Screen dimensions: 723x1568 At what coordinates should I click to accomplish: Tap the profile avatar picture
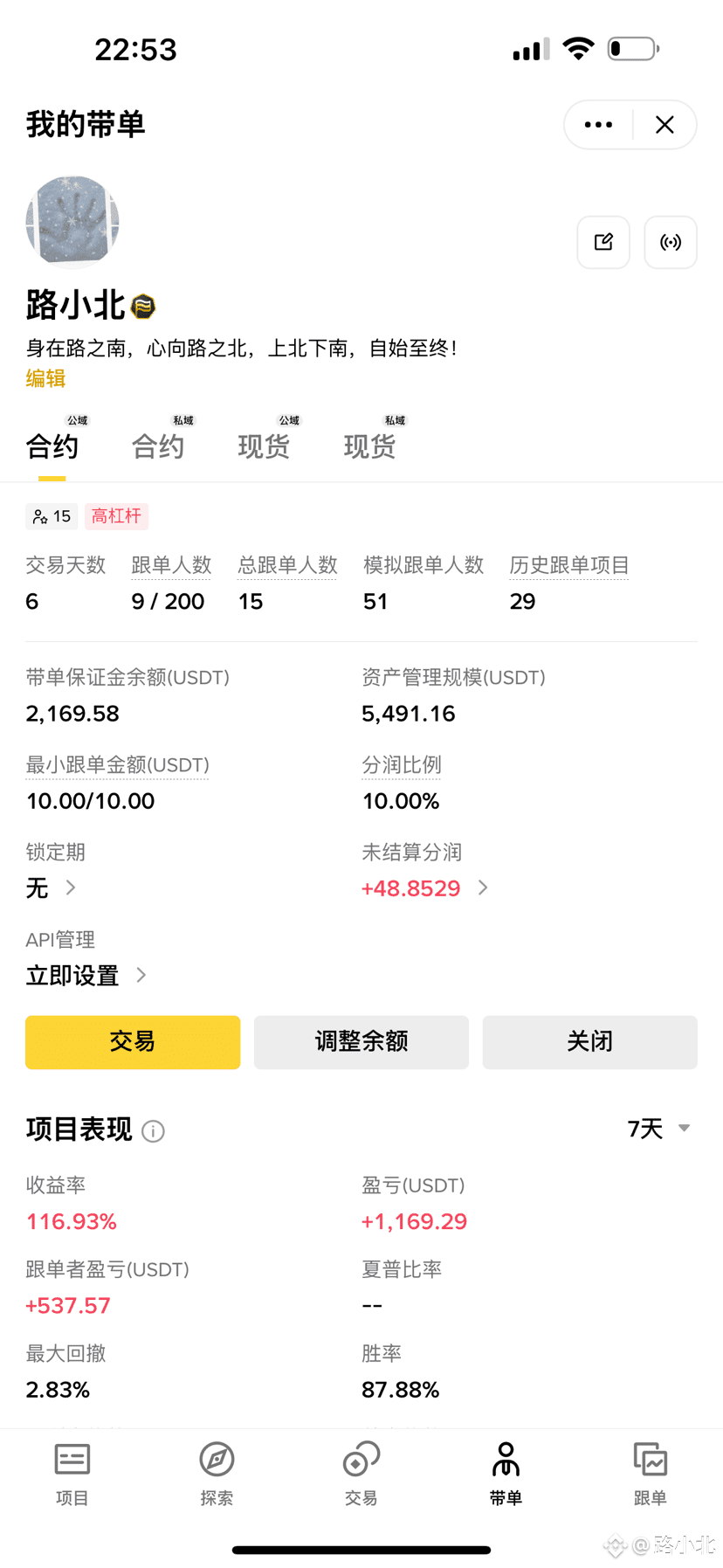pyautogui.click(x=72, y=222)
